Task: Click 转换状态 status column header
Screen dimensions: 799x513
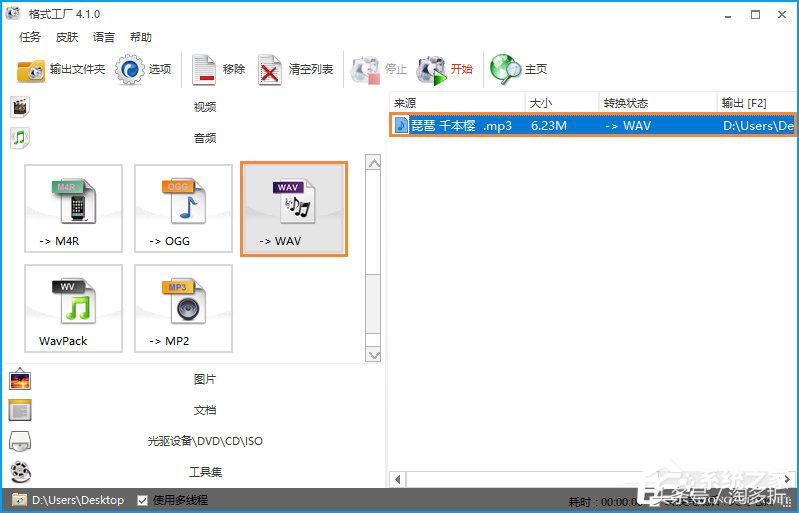Action: [658, 103]
